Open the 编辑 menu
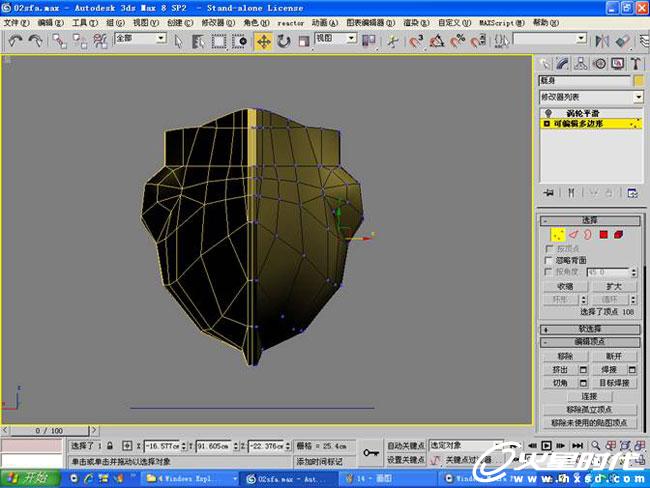 click(x=51, y=23)
